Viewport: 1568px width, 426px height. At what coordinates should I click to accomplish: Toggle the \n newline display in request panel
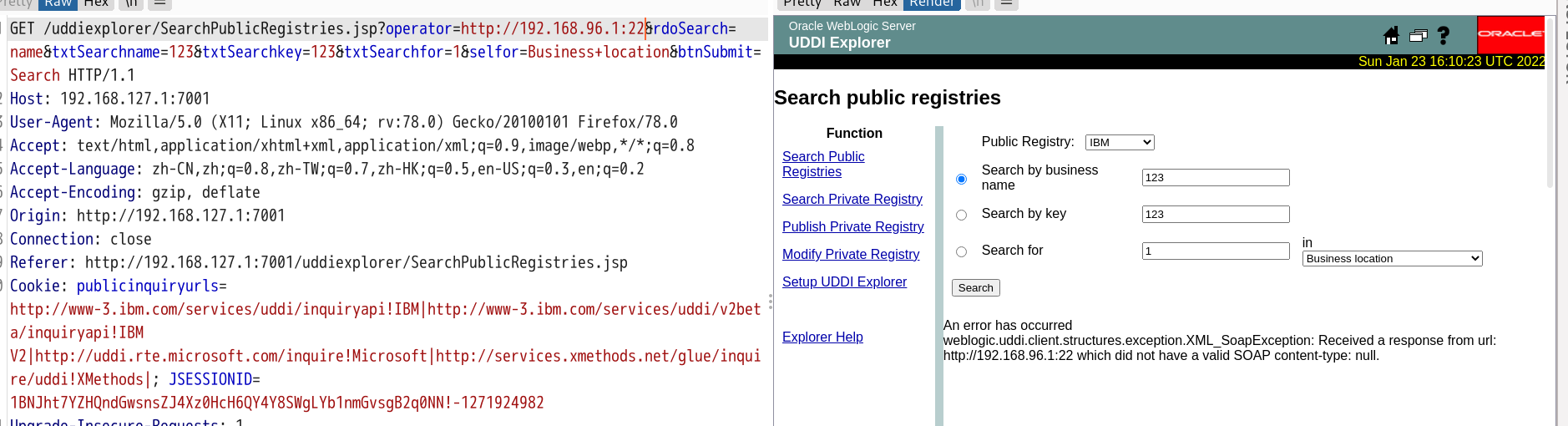pos(131,3)
